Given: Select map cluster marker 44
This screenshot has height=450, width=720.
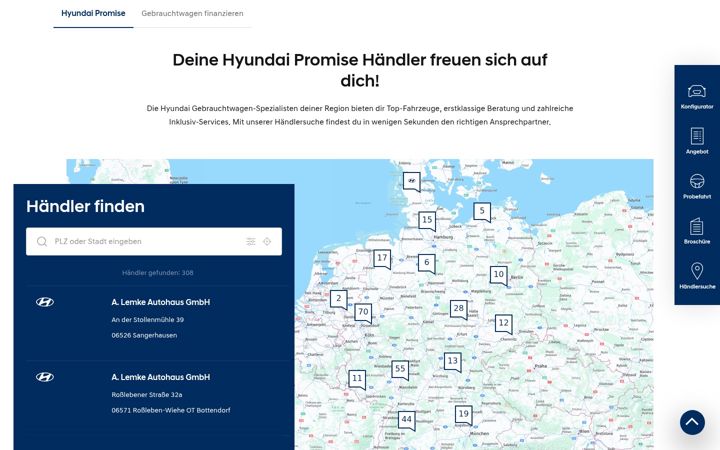Looking at the screenshot, I should point(406,420).
